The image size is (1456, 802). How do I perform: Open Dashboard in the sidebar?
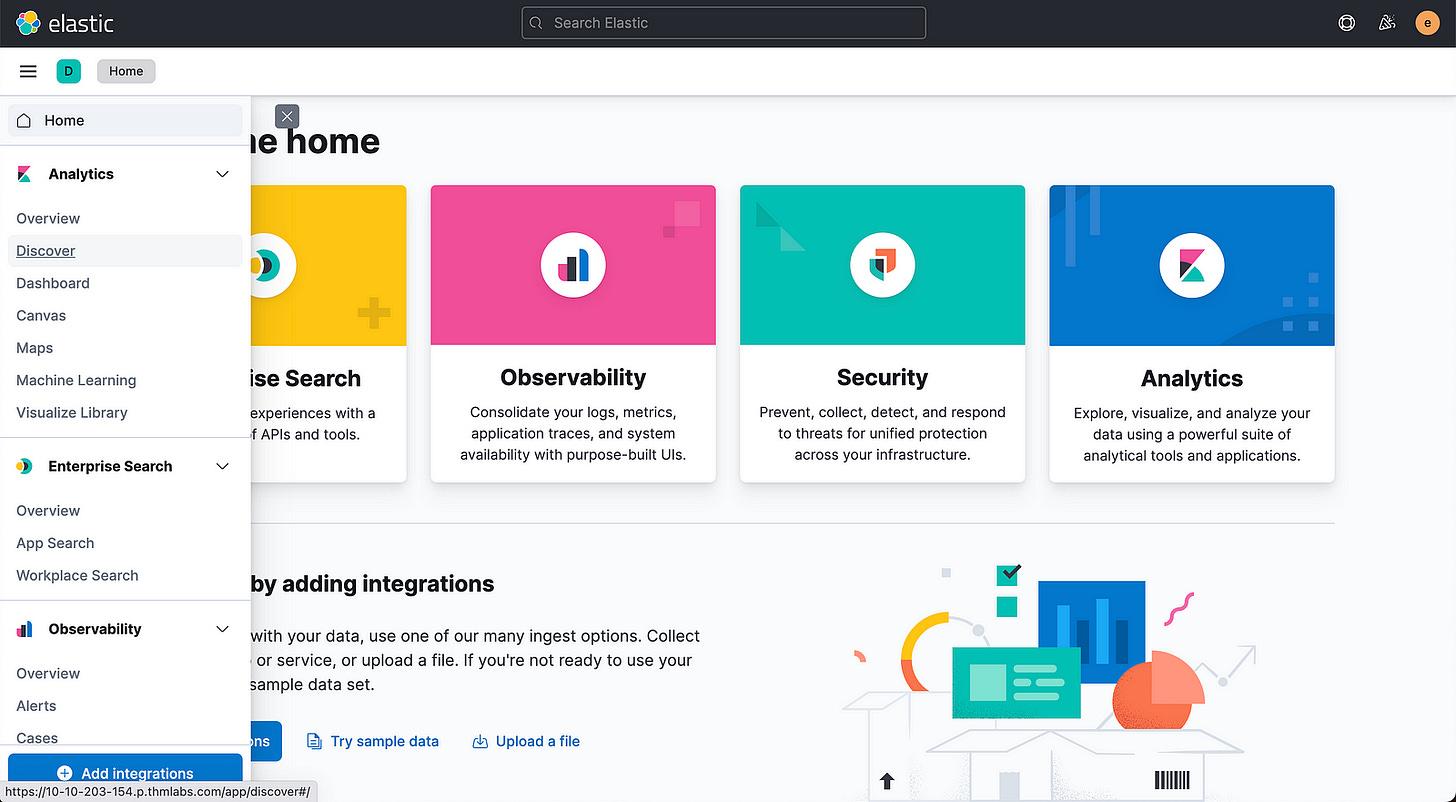(x=53, y=283)
